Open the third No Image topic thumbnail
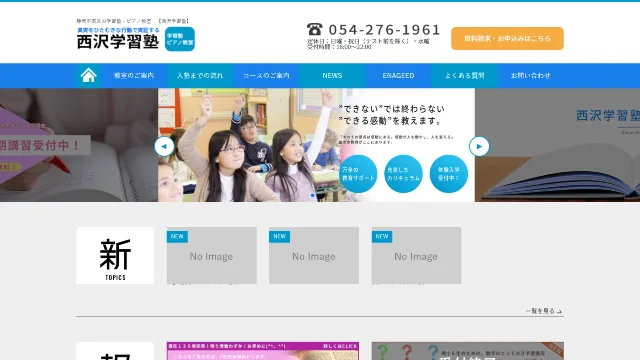 click(x=416, y=256)
